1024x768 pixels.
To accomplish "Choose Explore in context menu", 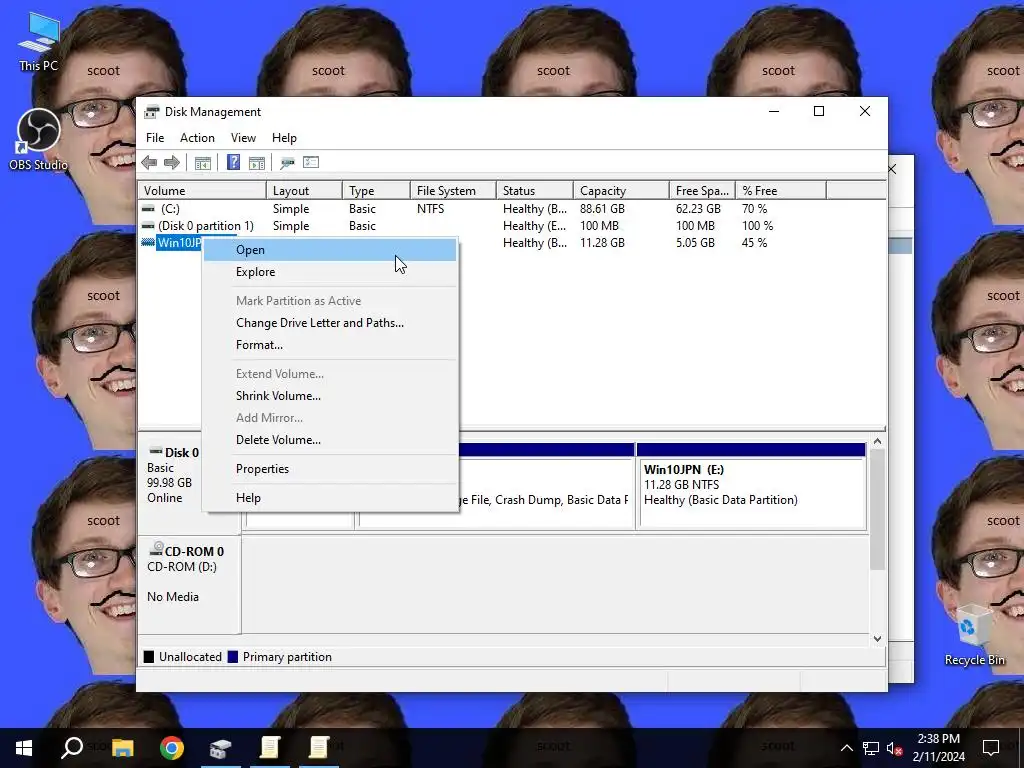I will click(x=330, y=272).
